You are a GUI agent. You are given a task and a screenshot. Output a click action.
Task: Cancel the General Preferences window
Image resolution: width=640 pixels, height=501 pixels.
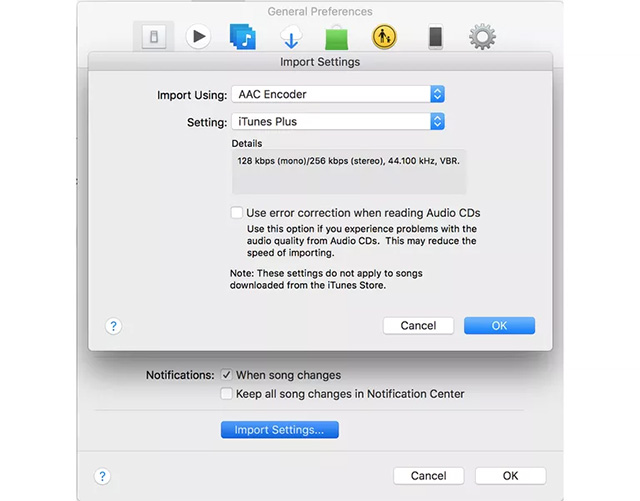(x=429, y=476)
